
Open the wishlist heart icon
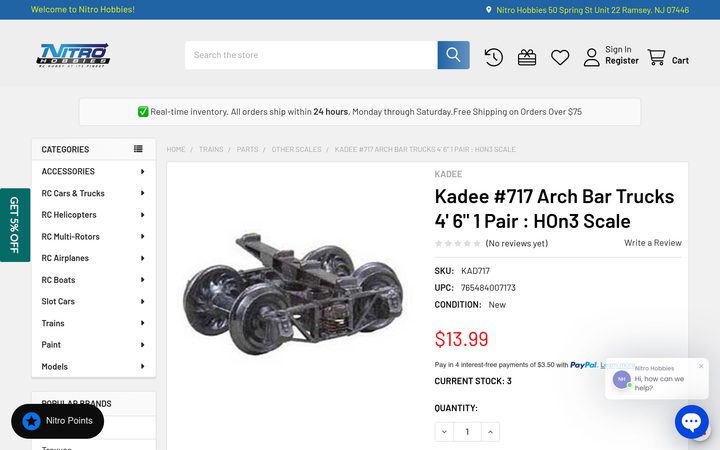[560, 57]
